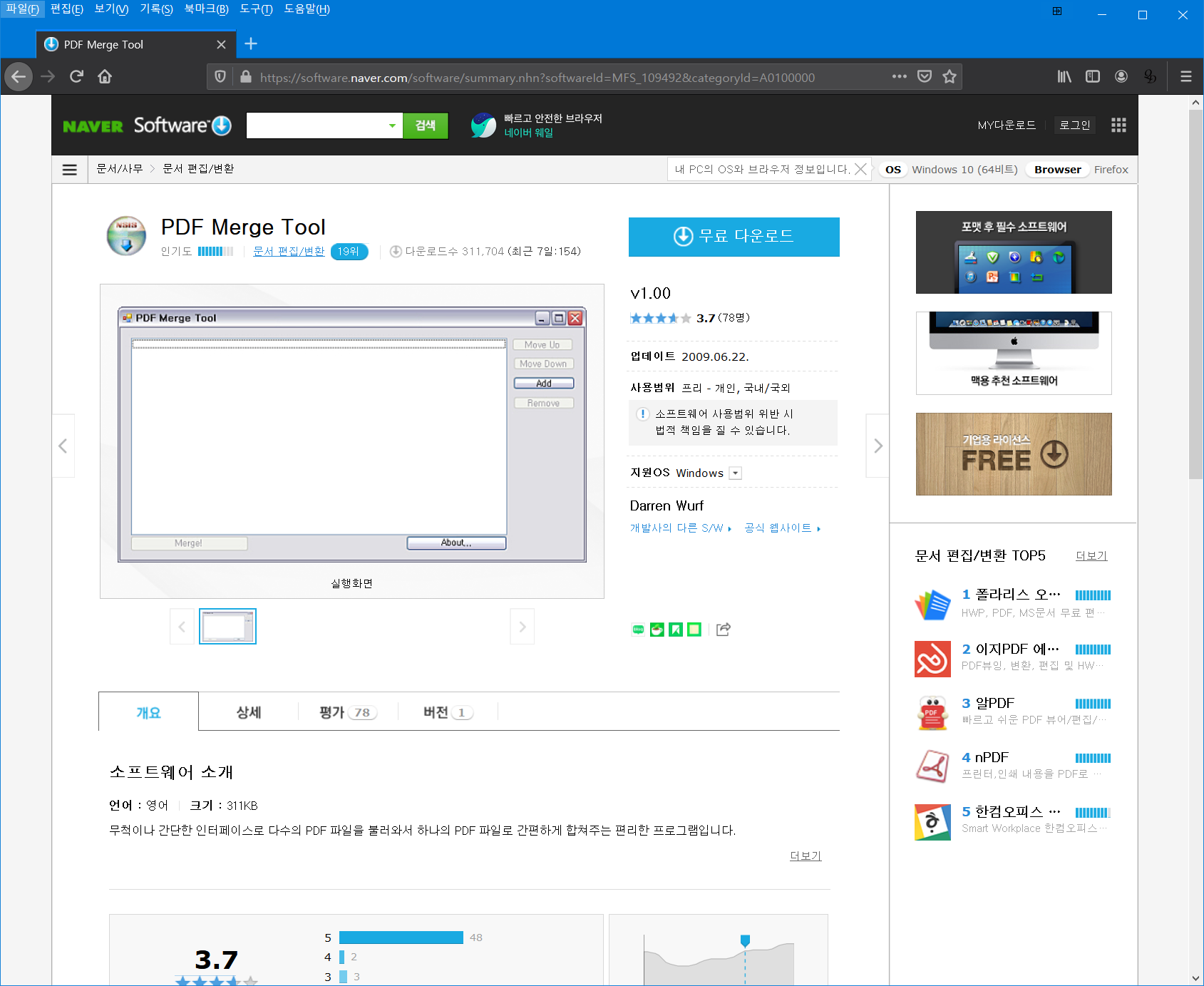The width and height of the screenshot is (1204, 986).
Task: Open Naver apps grid icon
Action: coord(1118,125)
